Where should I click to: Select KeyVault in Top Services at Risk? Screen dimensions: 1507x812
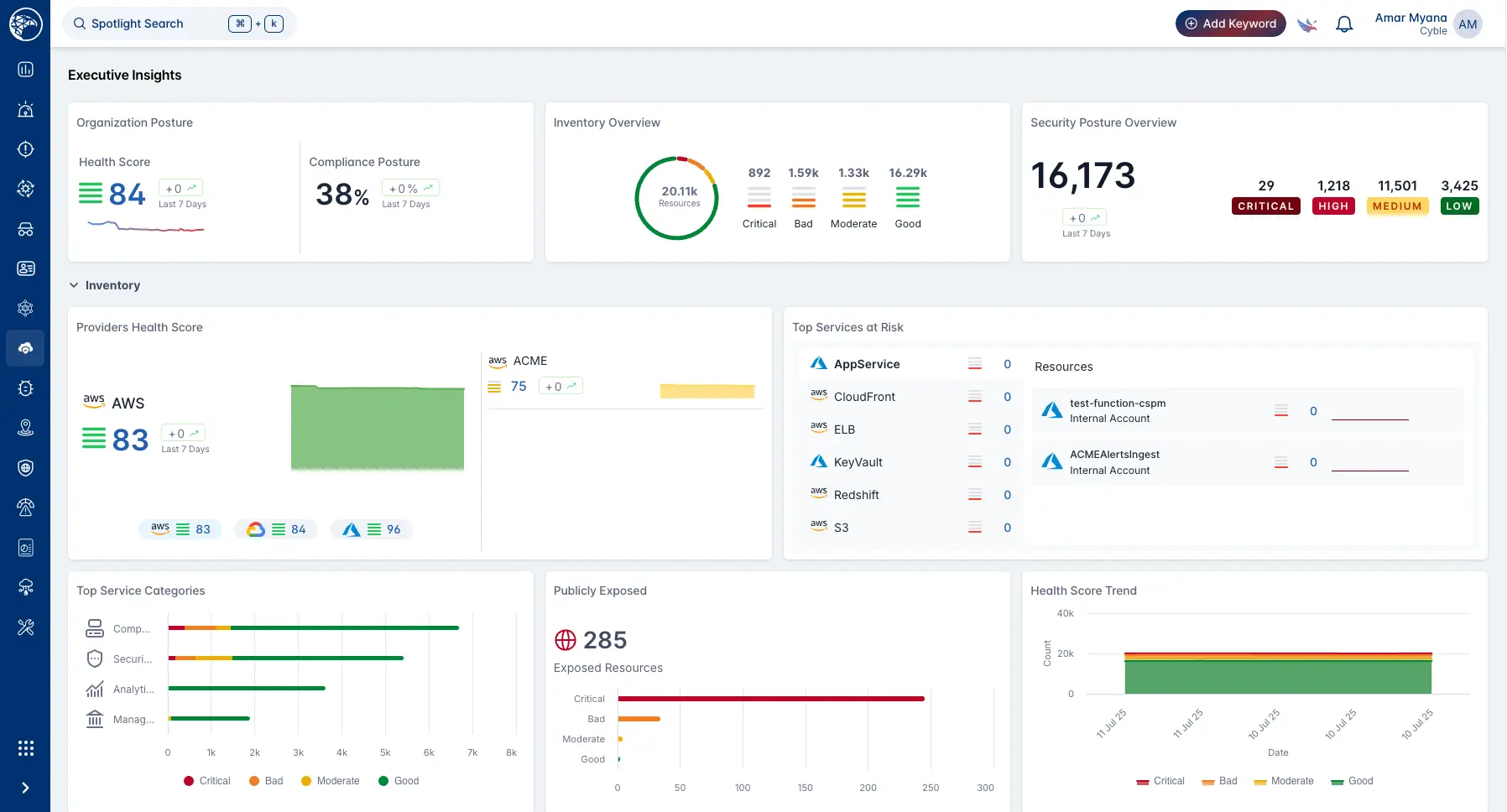(858, 462)
